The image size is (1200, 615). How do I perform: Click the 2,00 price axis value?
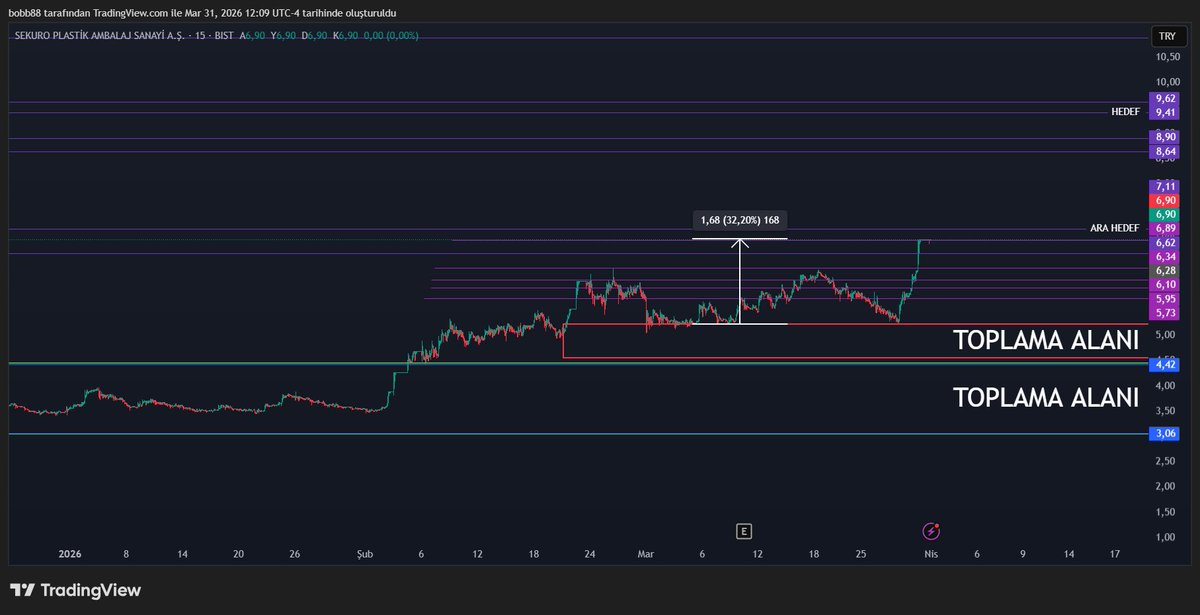pos(1166,486)
